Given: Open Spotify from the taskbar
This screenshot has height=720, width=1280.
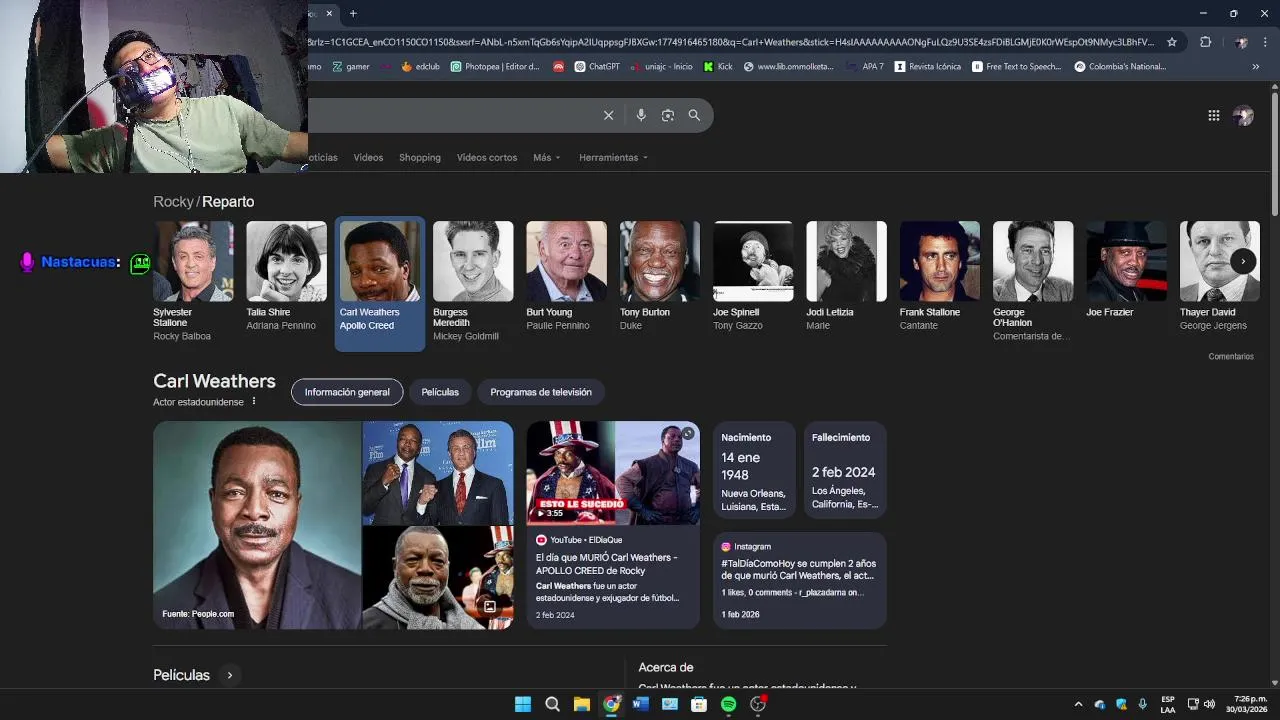Looking at the screenshot, I should point(729,704).
